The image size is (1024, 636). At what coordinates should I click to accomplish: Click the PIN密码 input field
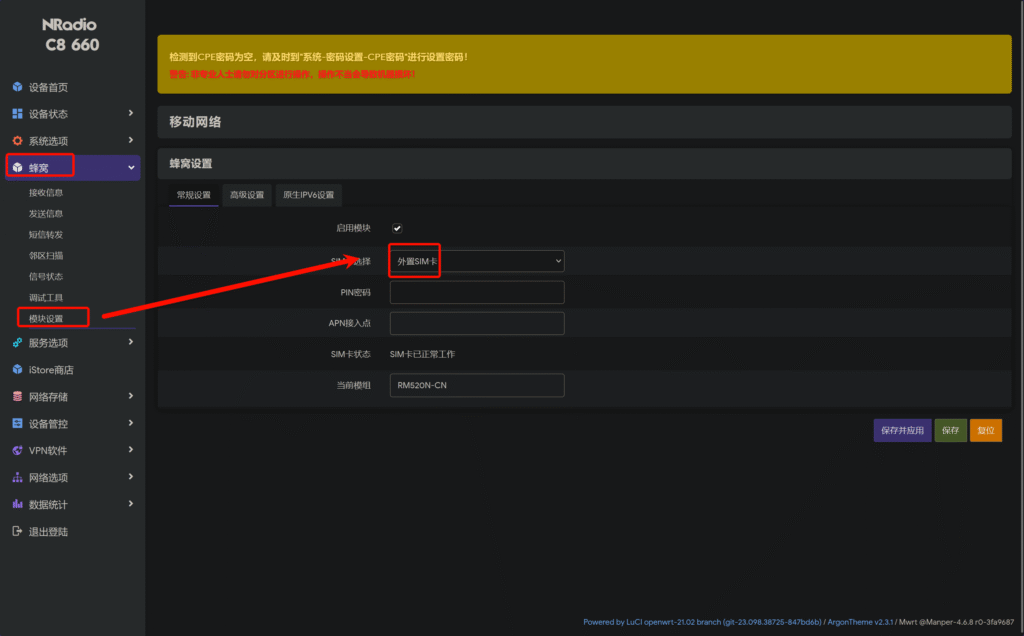(x=476, y=292)
